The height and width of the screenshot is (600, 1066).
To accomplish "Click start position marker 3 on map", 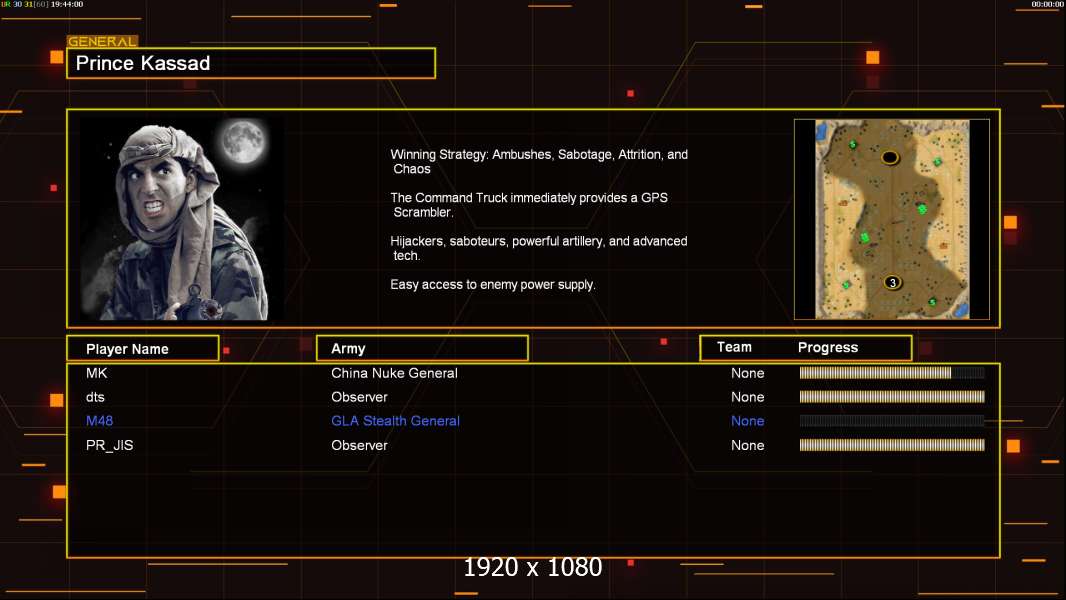I will [x=893, y=283].
